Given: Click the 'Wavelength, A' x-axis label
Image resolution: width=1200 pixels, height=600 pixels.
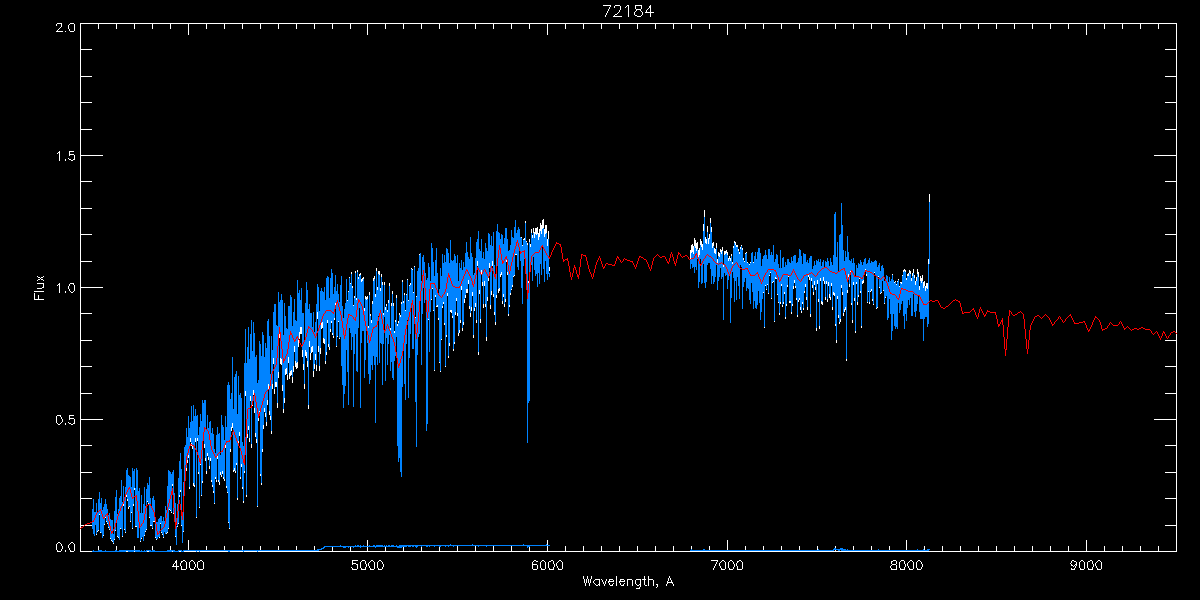Looking at the screenshot, I should 628,582.
